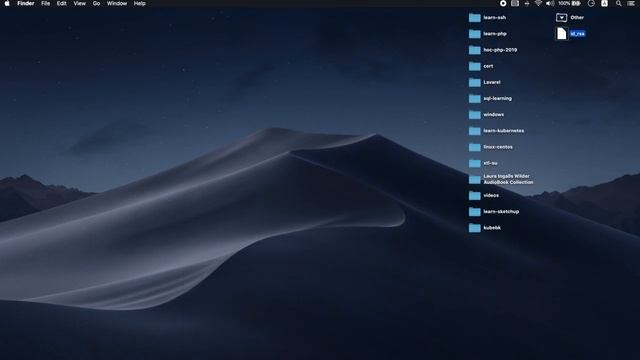640x360 pixels.
Task: Select the learn-php folder
Action: coord(475,34)
